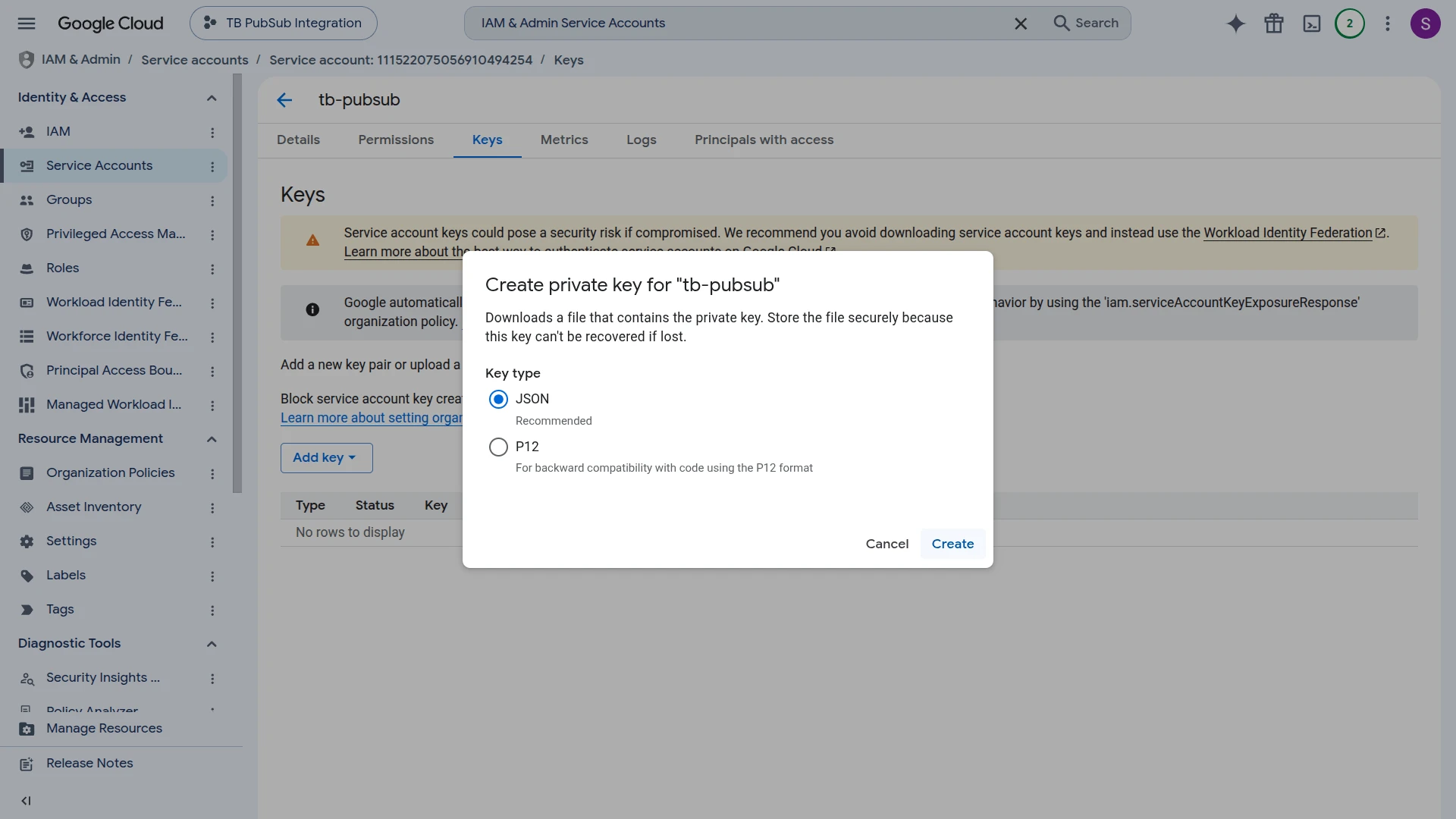Click the Type column header
The height and width of the screenshot is (819, 1456).
tap(310, 506)
